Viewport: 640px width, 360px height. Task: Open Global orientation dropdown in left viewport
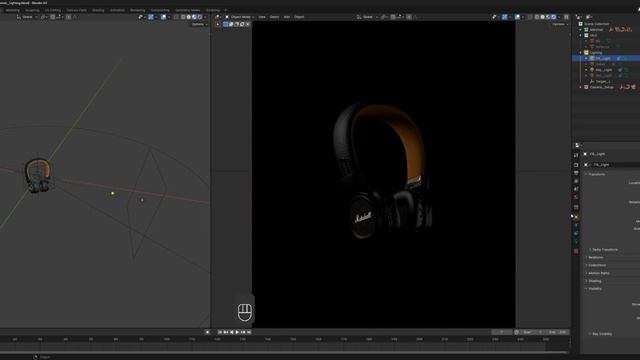pyautogui.click(x=27, y=17)
